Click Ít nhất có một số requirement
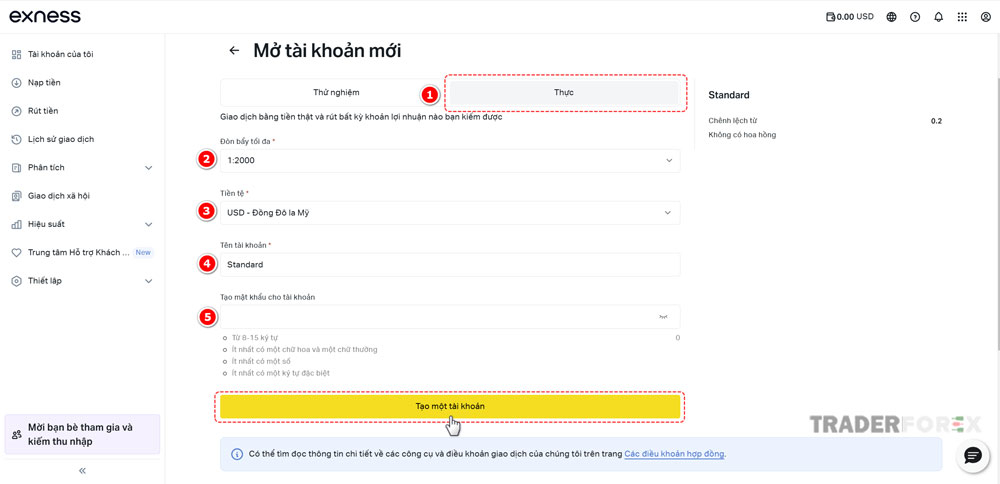The height and width of the screenshot is (484, 1000). click(261, 361)
